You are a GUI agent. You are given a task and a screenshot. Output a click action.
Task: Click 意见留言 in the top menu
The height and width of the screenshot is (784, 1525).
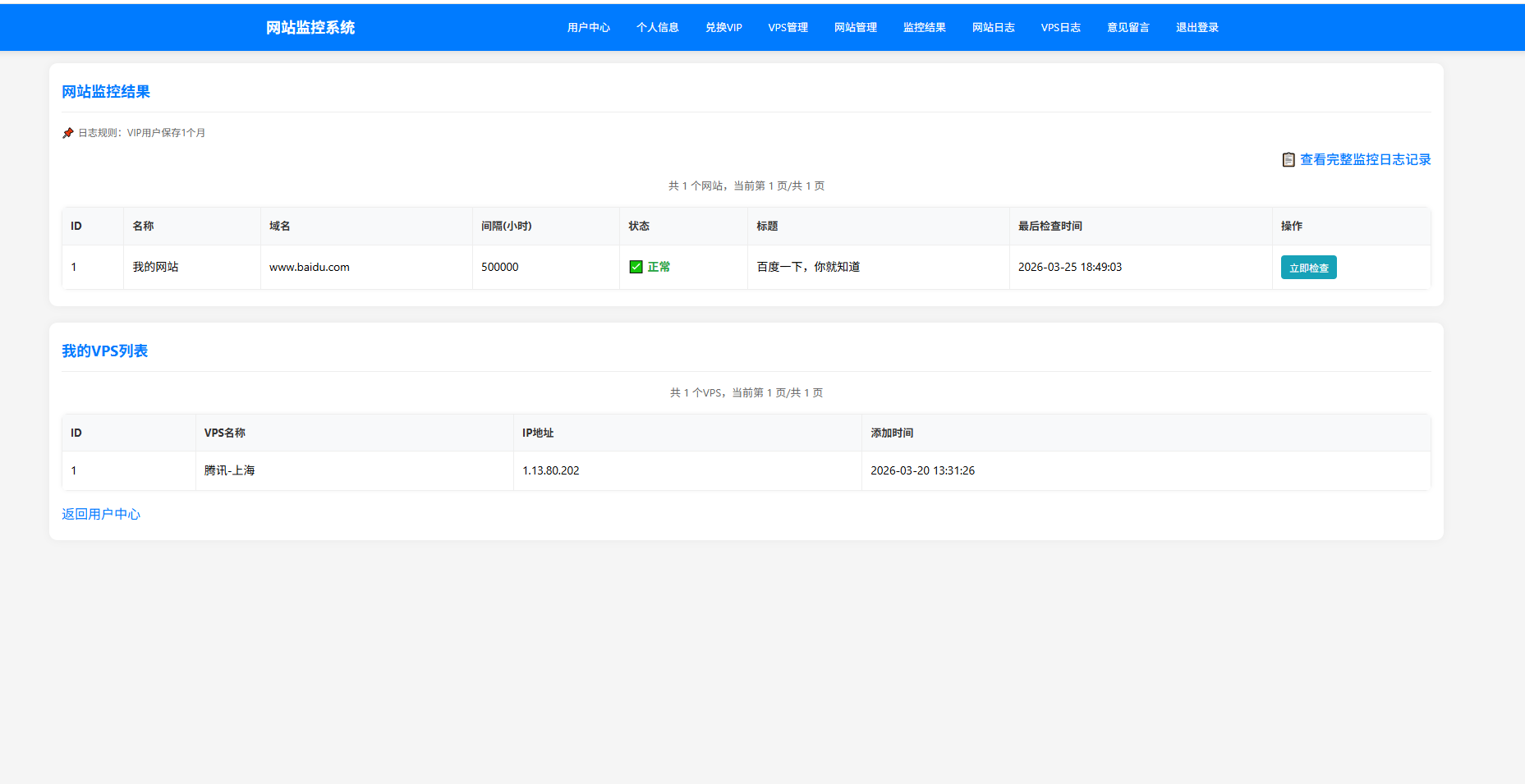tap(1128, 28)
